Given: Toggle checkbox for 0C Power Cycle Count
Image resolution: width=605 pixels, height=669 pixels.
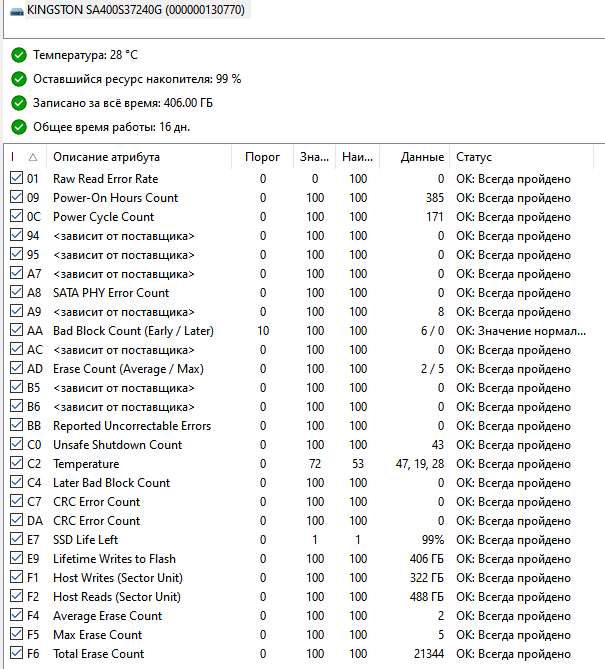Looking at the screenshot, I should [x=16, y=216].
